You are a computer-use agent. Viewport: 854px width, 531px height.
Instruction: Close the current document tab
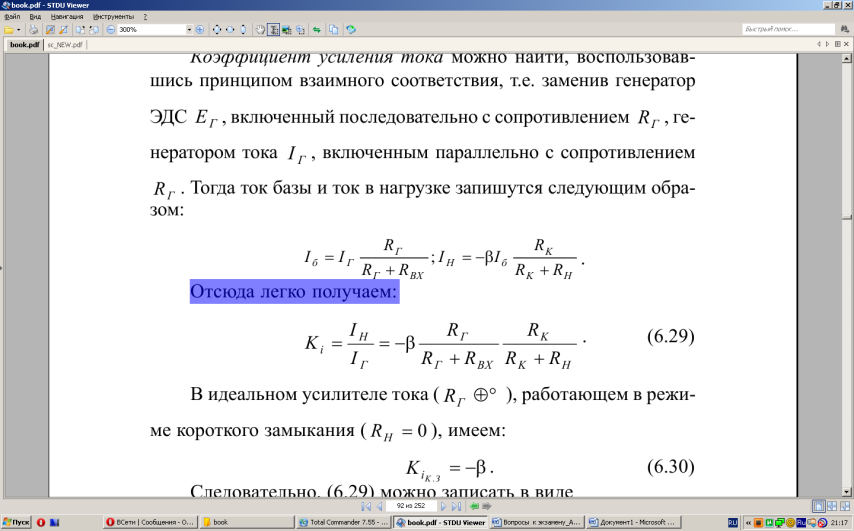pos(846,45)
